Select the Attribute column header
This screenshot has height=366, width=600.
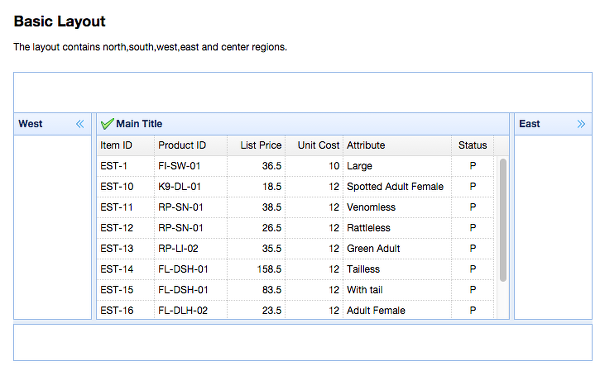point(398,145)
